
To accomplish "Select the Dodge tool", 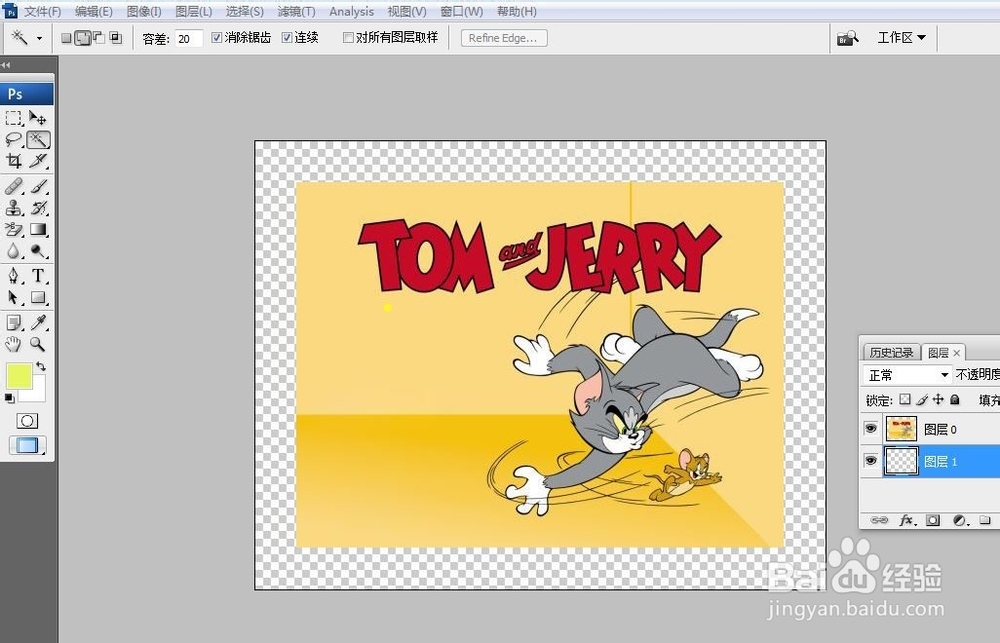I will [x=38, y=251].
